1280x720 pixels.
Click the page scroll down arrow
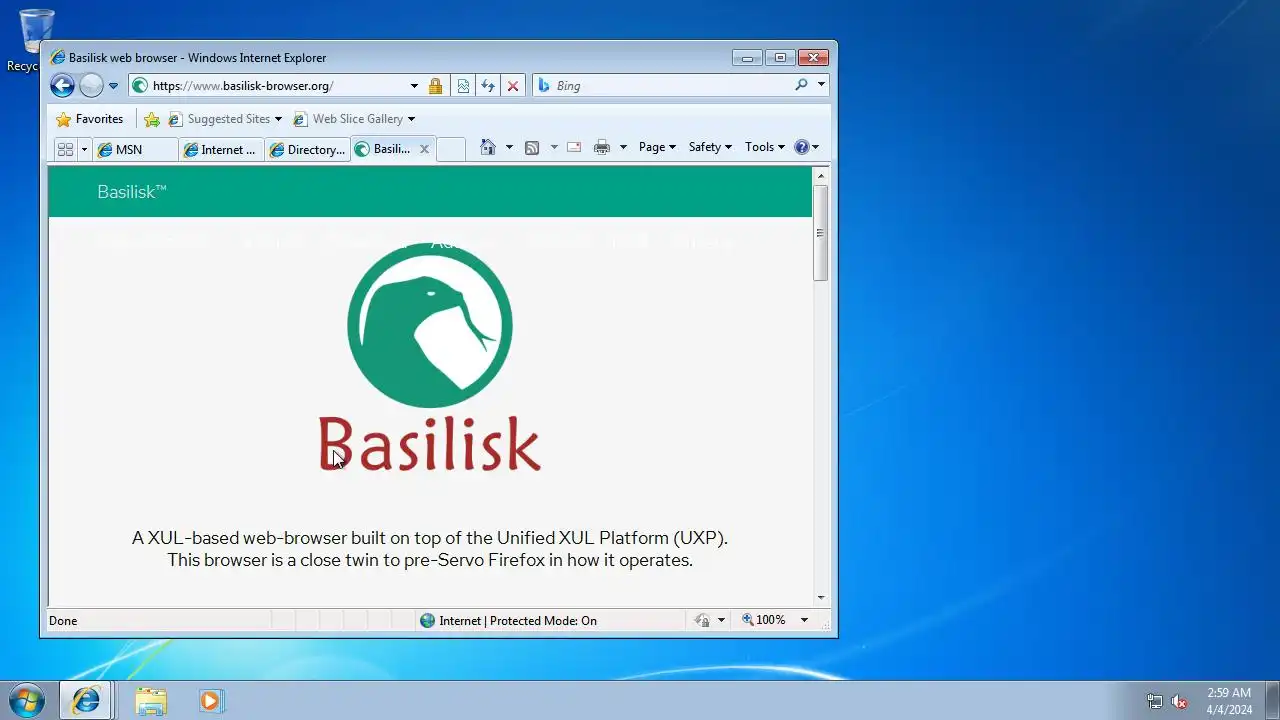click(x=821, y=598)
